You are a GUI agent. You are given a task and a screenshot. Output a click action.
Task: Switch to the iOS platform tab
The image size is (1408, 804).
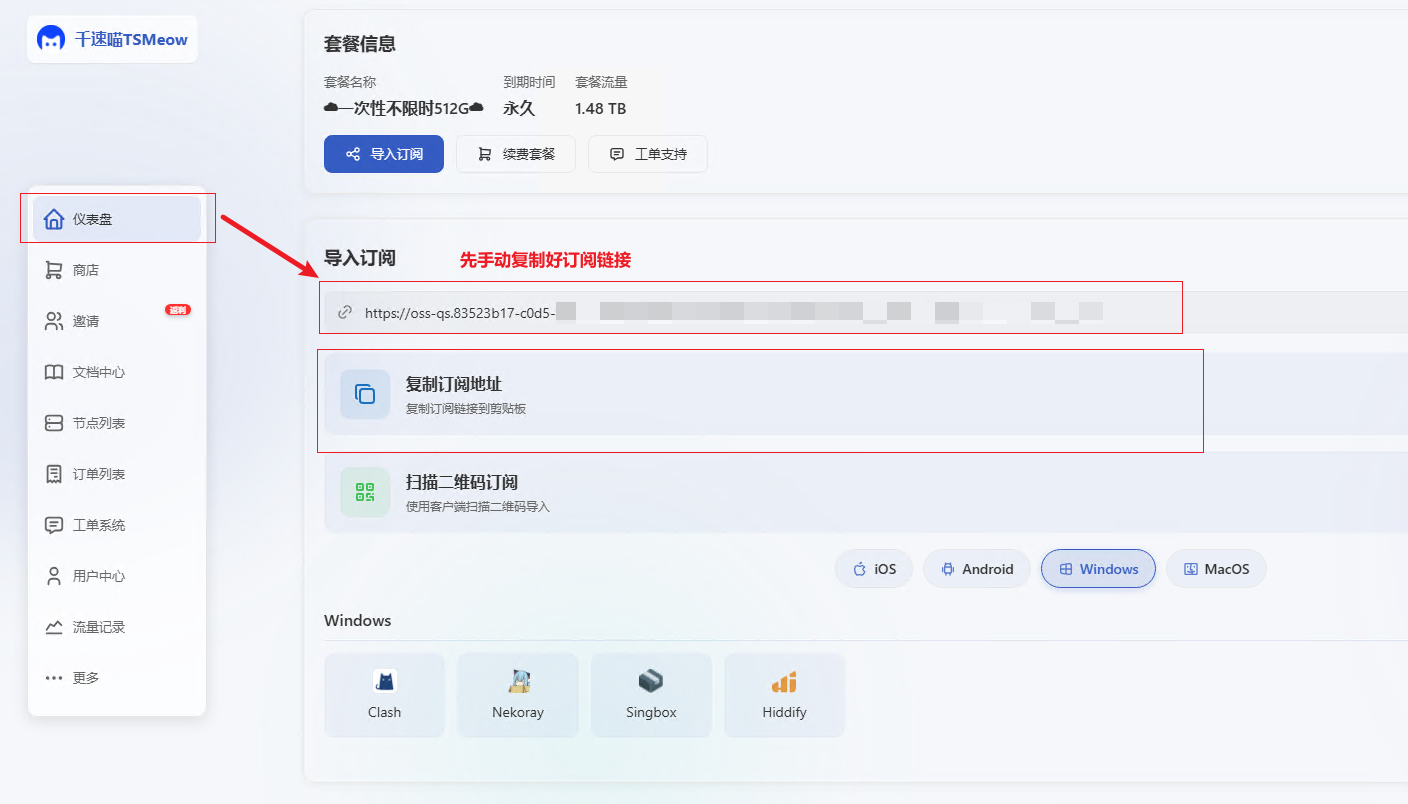click(874, 569)
